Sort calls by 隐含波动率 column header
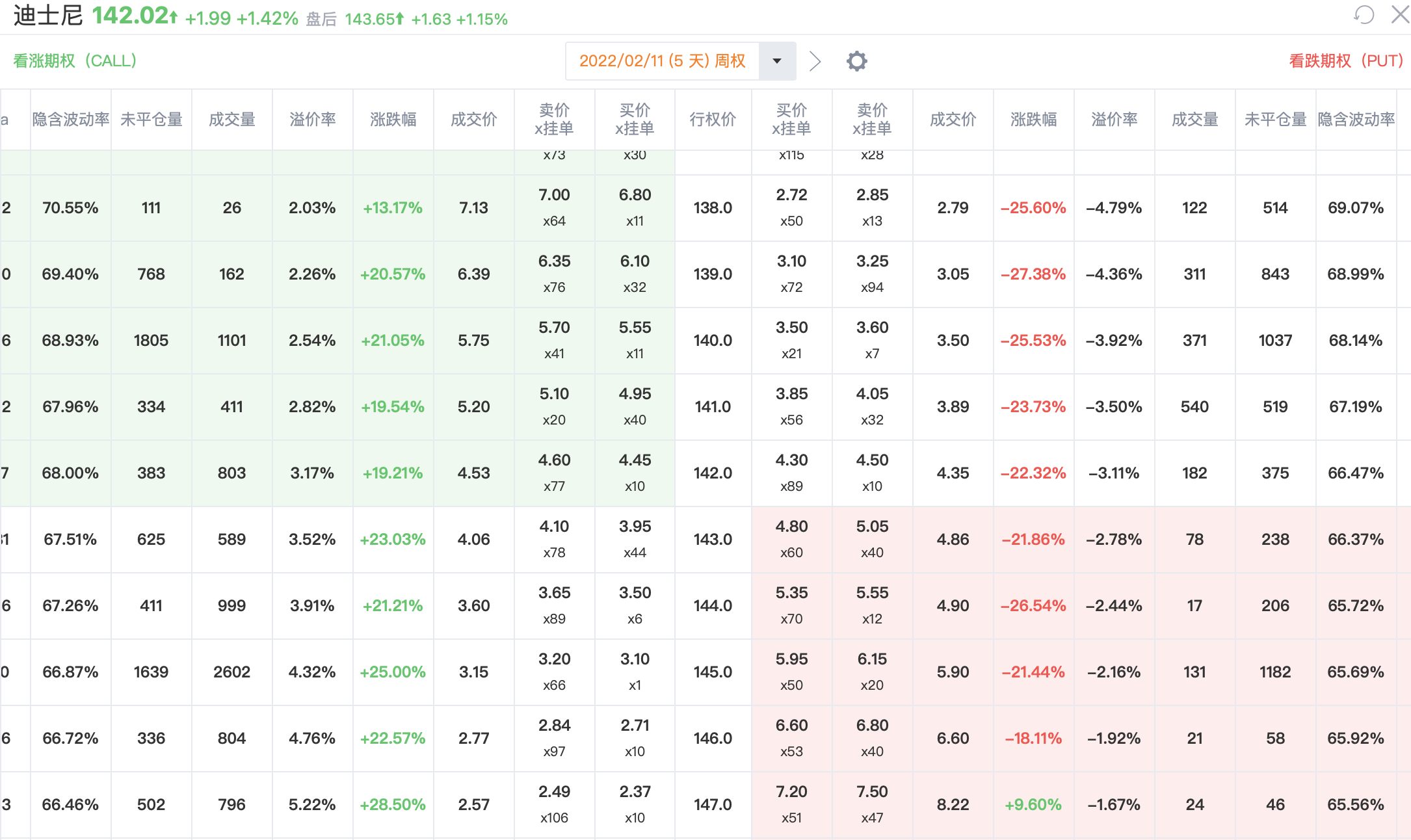1411x840 pixels. [x=70, y=120]
